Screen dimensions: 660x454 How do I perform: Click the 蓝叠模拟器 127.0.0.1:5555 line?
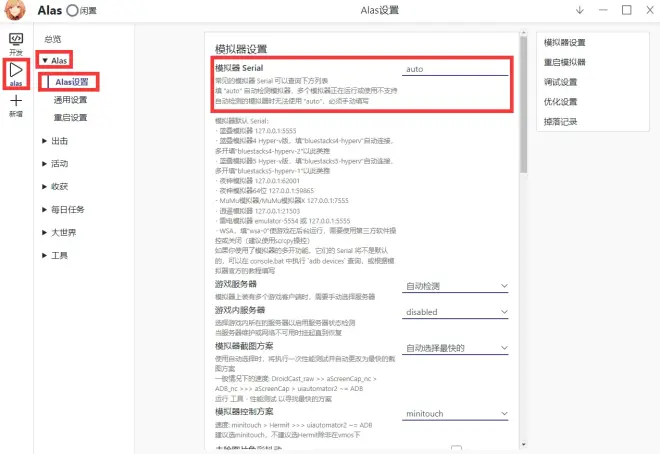(x=256, y=131)
